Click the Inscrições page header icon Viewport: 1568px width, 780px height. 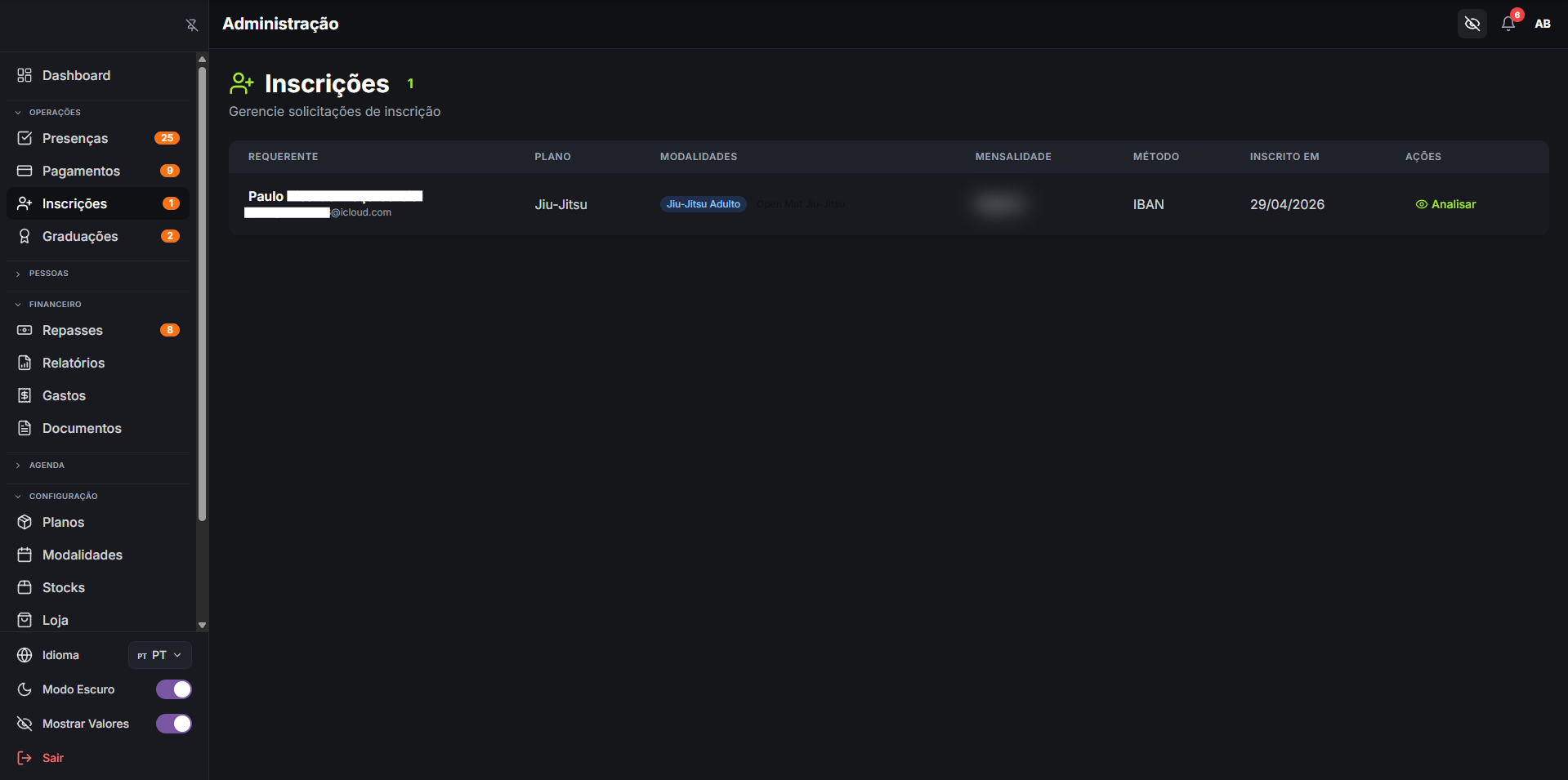click(242, 83)
